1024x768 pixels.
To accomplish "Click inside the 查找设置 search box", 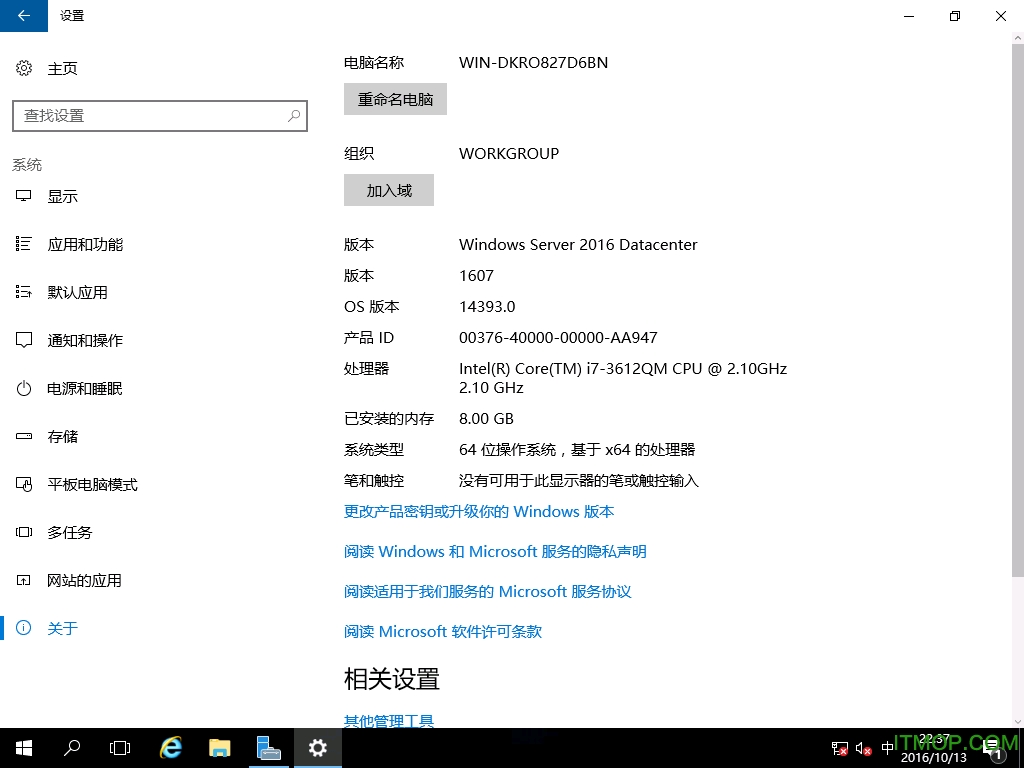I will pos(160,116).
